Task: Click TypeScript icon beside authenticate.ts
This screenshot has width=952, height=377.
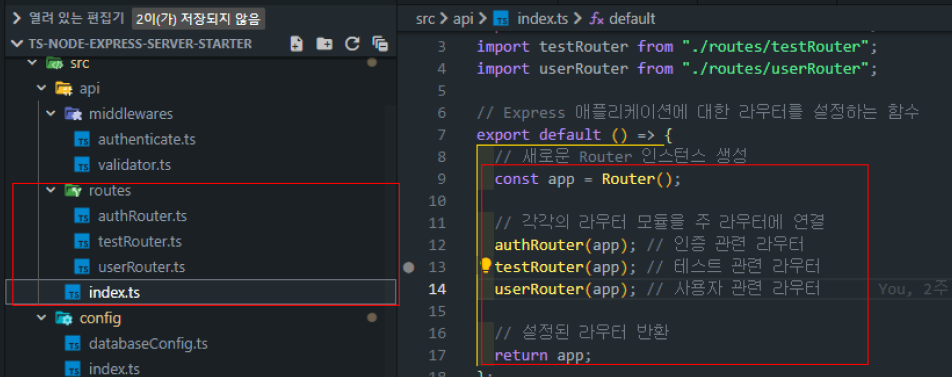Action: 82,140
